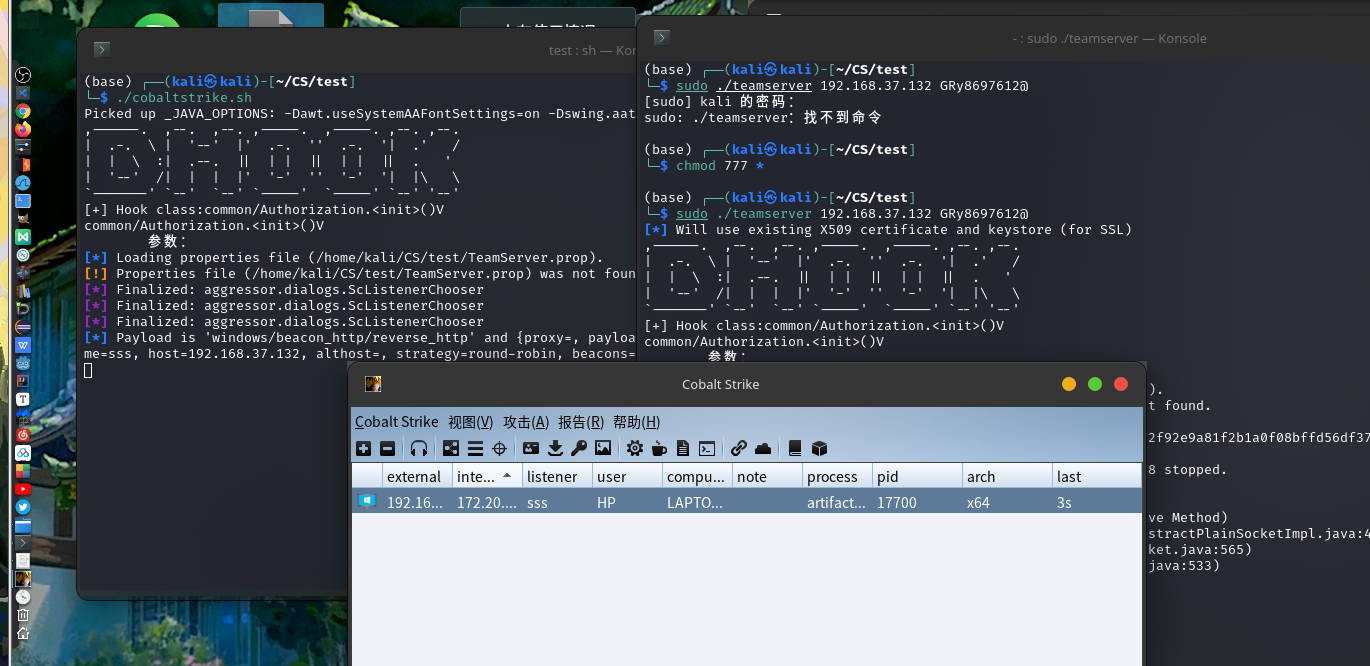1370x666 pixels.
Task: Click the chain link host file icon
Action: point(739,448)
